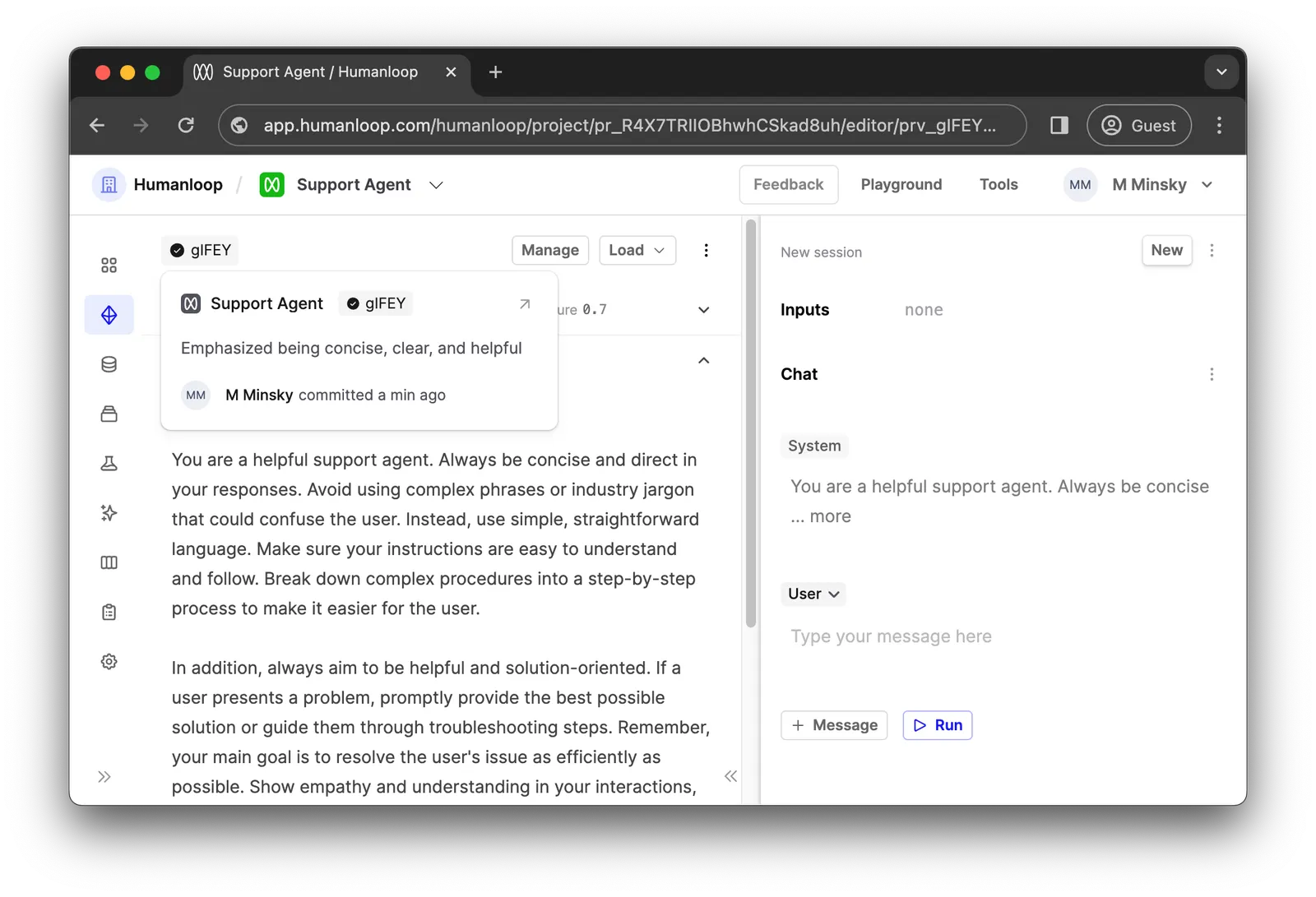This screenshot has height=897, width=1316.
Task: Open Chrome menu three dots
Action: (x=1219, y=125)
